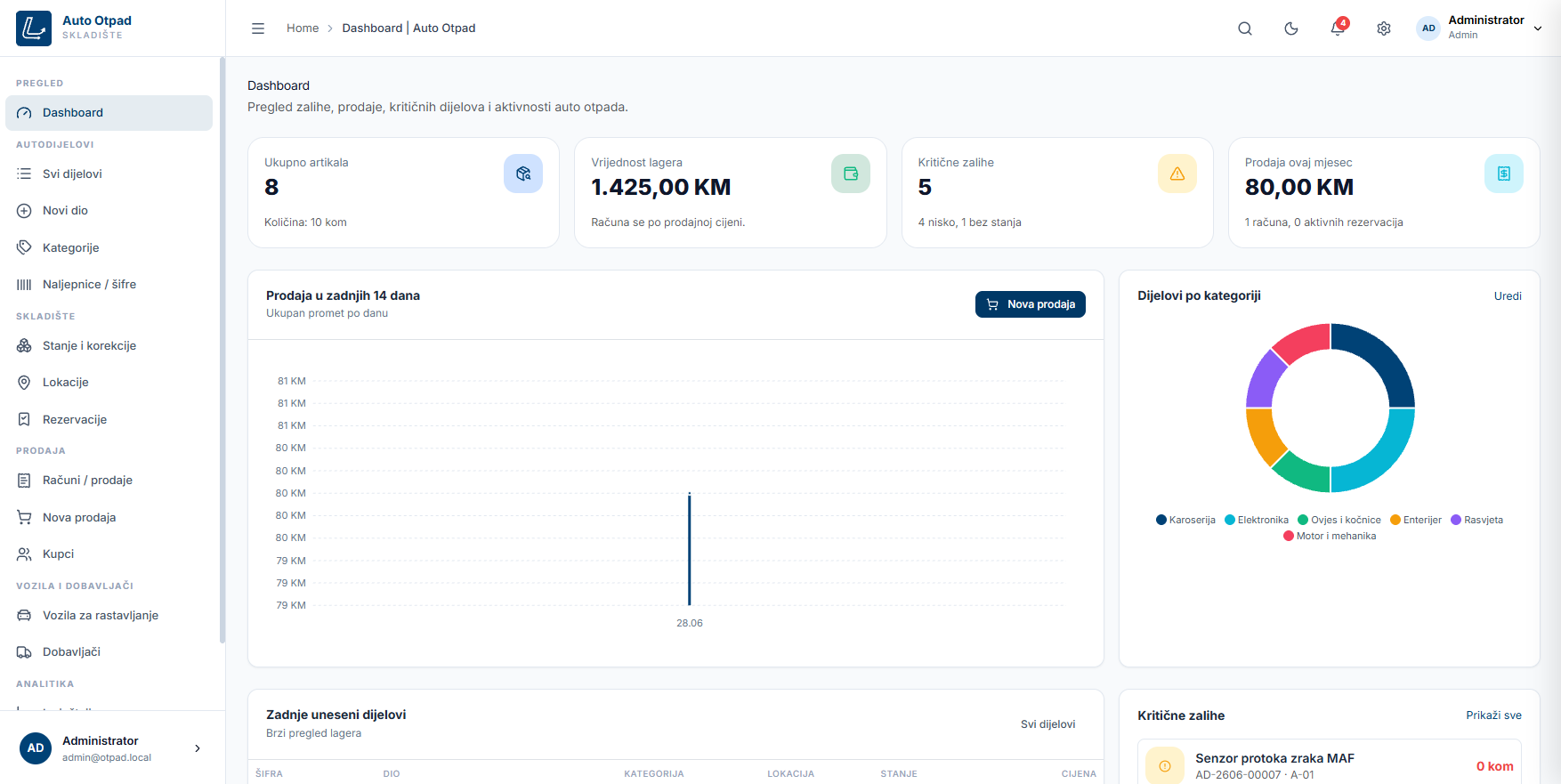Click the Rezervacije bookmark icon
The width and height of the screenshot is (1561, 784).
tap(24, 420)
